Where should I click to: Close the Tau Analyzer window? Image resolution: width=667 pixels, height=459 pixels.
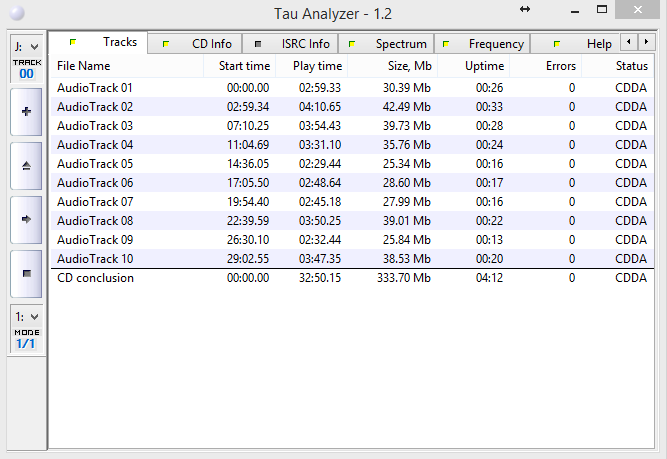637,9
